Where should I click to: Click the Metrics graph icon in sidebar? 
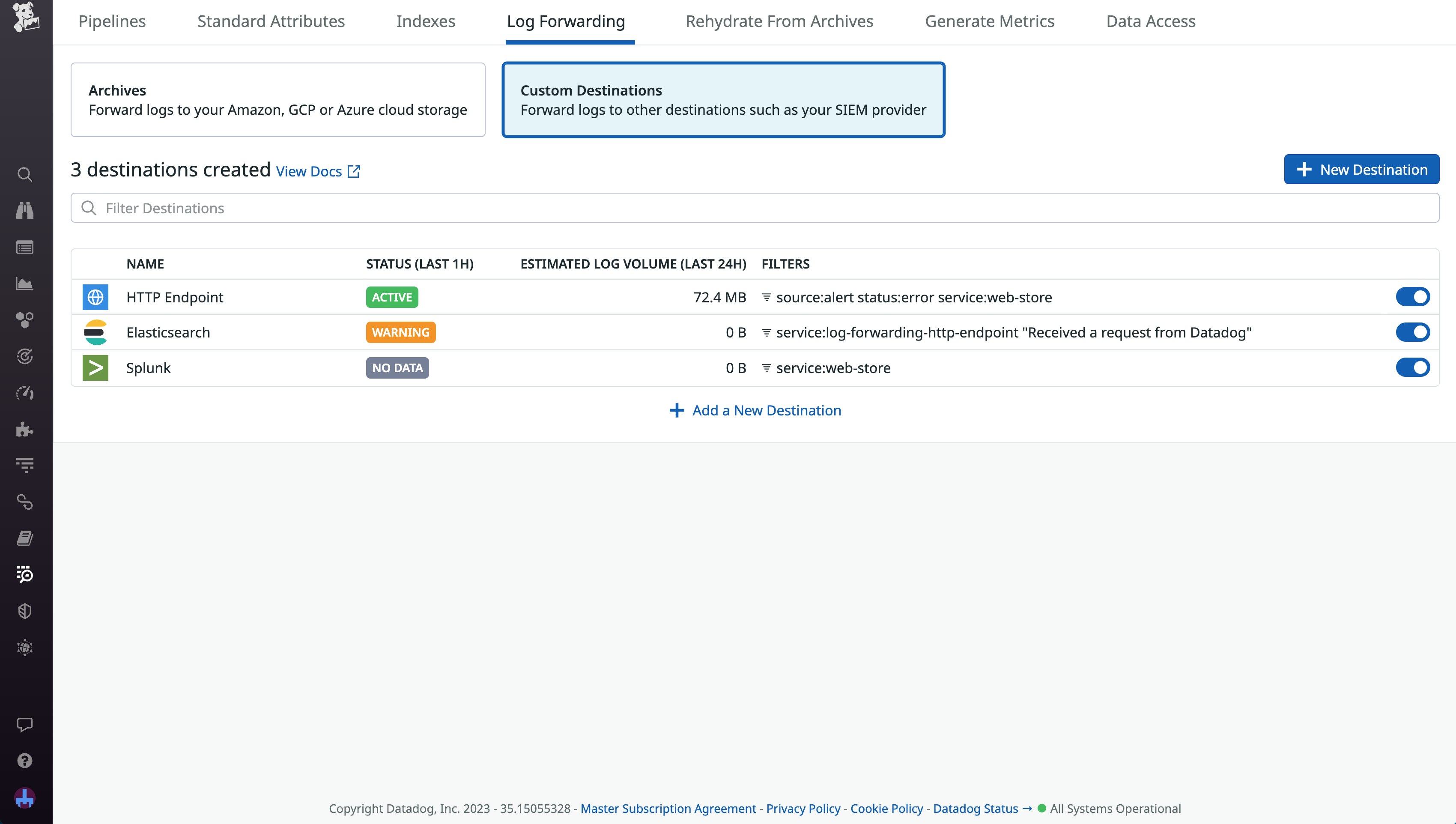(25, 284)
